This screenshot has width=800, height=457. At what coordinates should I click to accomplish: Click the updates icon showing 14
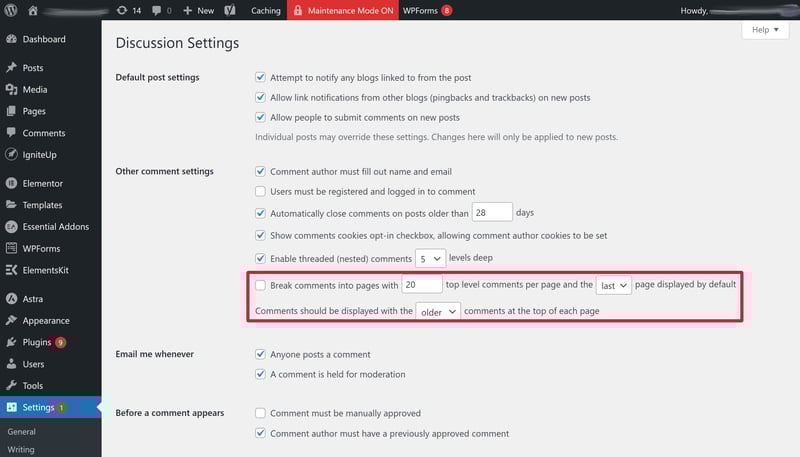click(x=121, y=10)
